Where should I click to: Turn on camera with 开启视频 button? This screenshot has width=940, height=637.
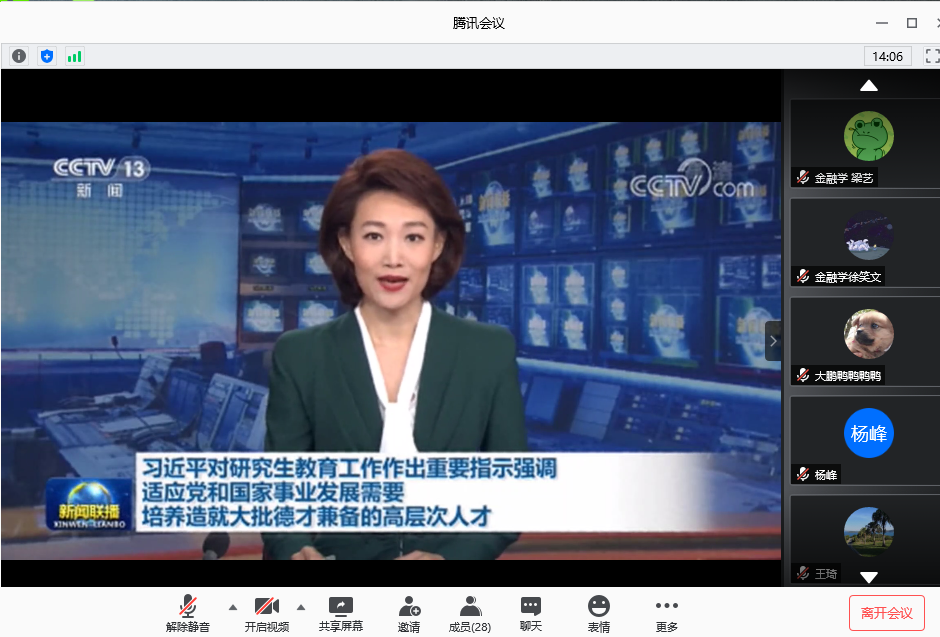266,613
